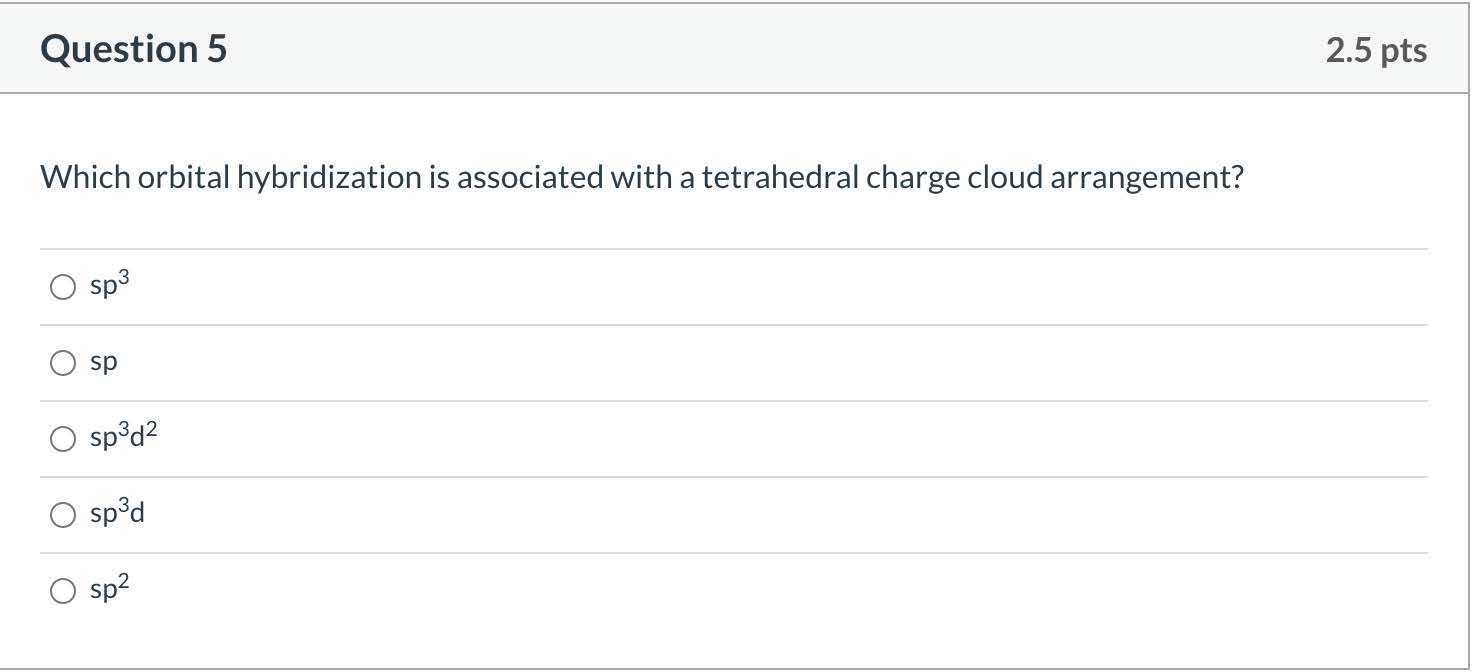Click the word "Which" starting the question
The image size is (1480, 672).
(x=85, y=178)
